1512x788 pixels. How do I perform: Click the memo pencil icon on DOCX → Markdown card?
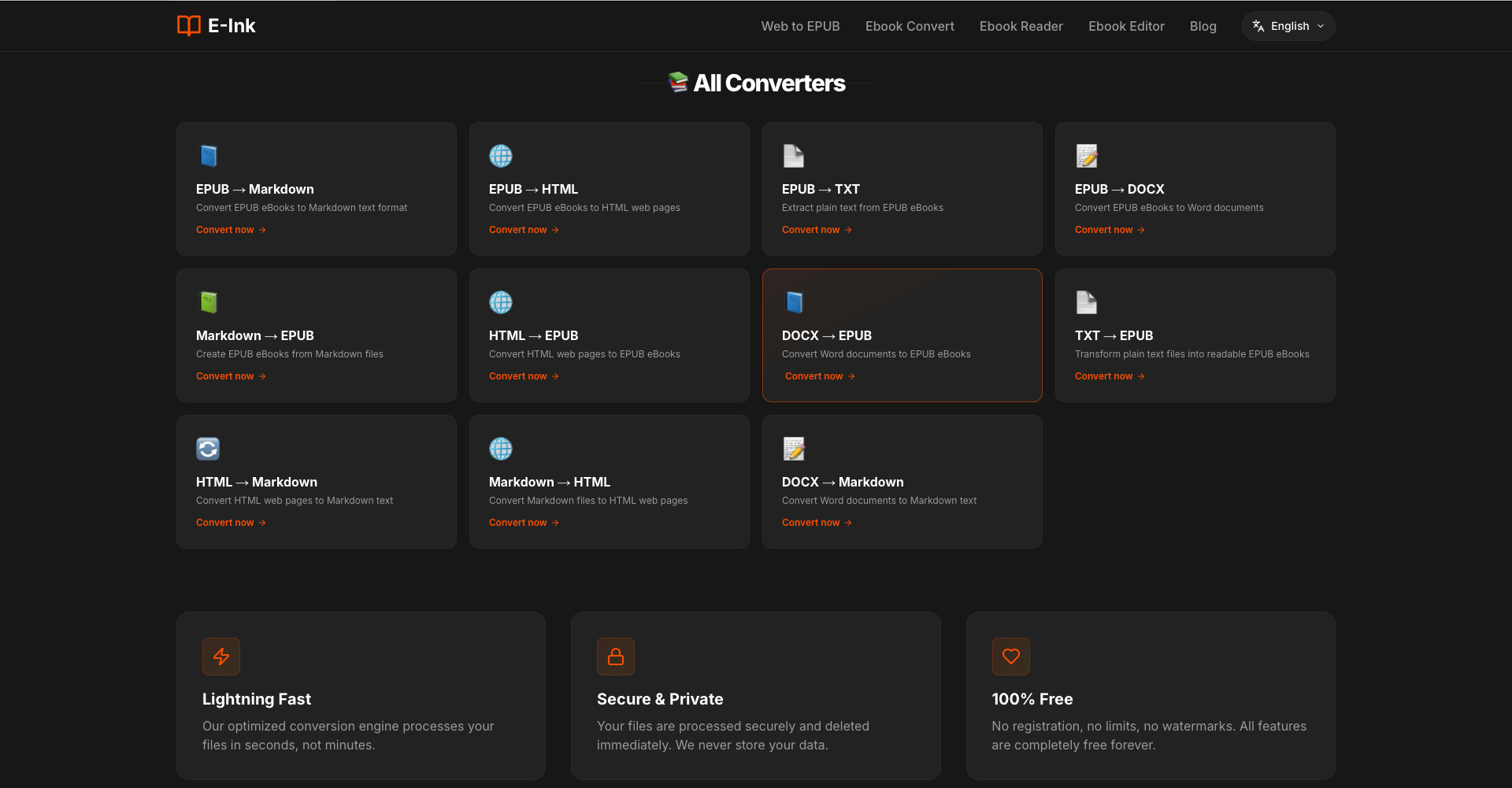click(794, 449)
